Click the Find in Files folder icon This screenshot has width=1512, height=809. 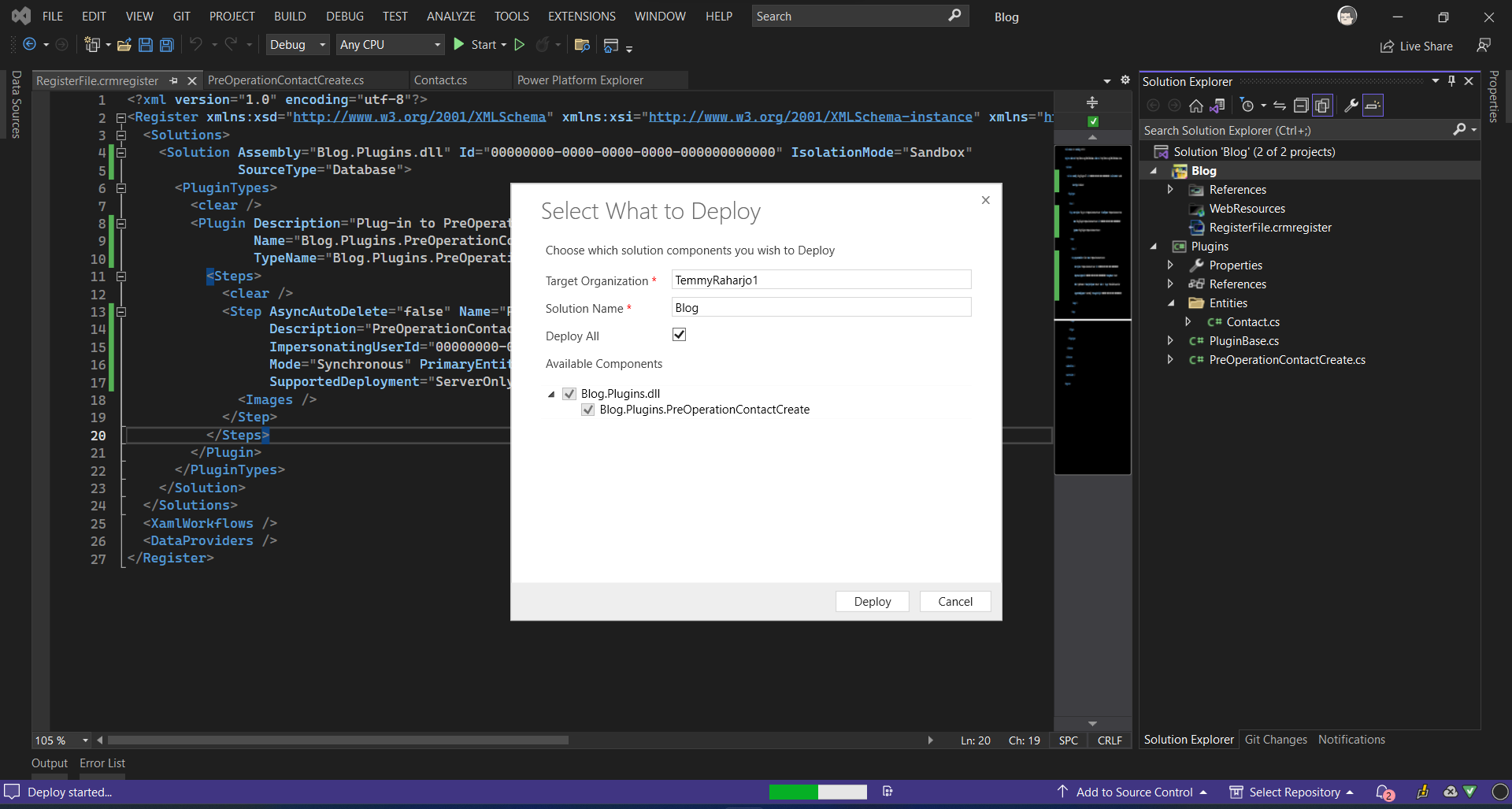(x=582, y=45)
